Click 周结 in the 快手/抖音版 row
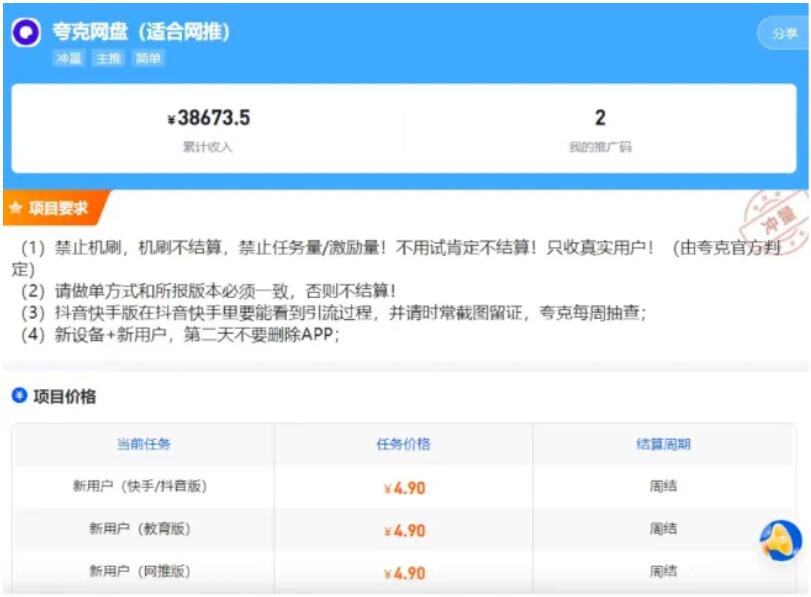 pyautogui.click(x=664, y=486)
